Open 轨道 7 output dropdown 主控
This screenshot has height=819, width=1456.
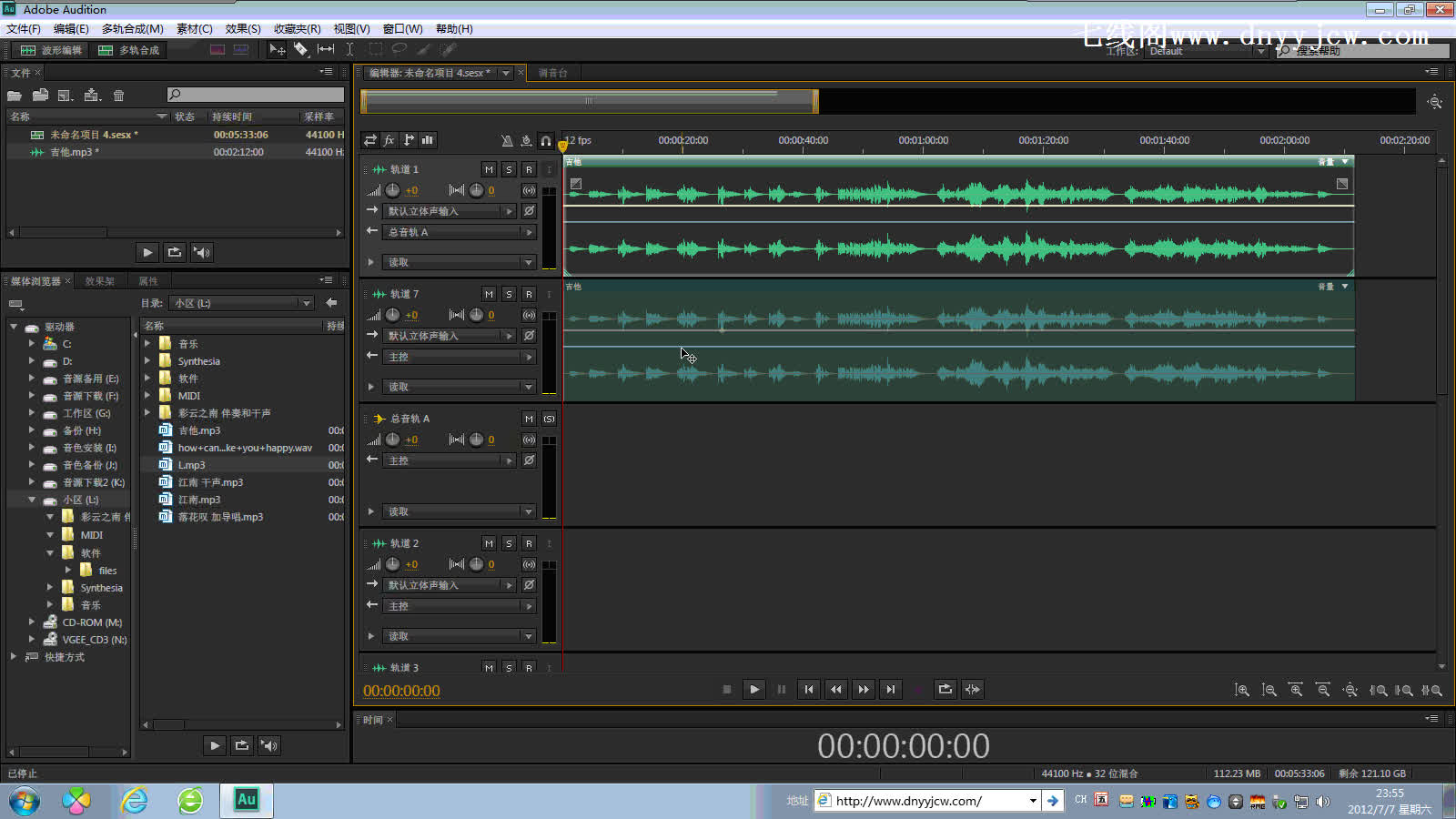click(460, 357)
